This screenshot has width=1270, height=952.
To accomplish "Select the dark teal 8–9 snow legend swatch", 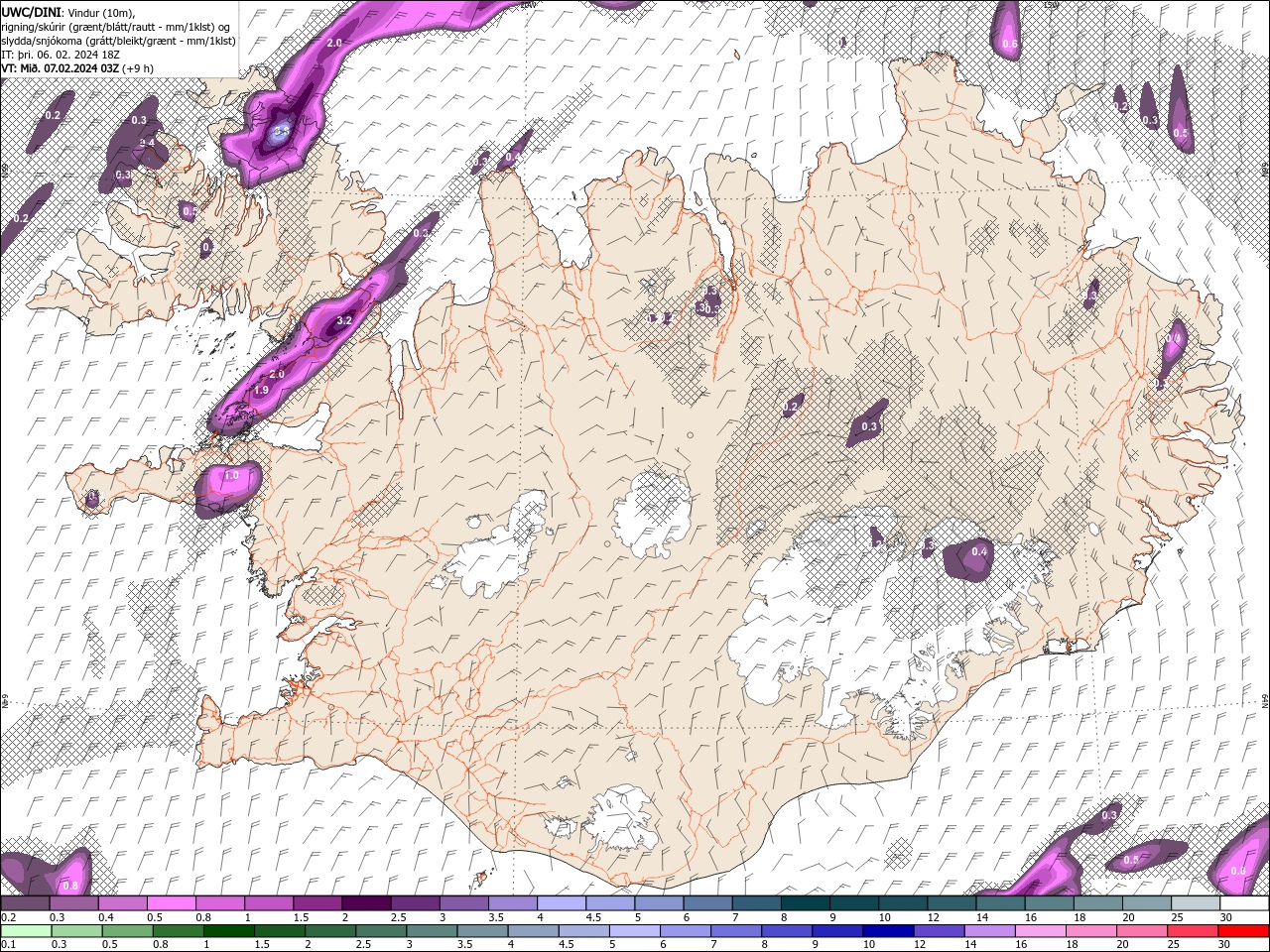I will tap(806, 903).
